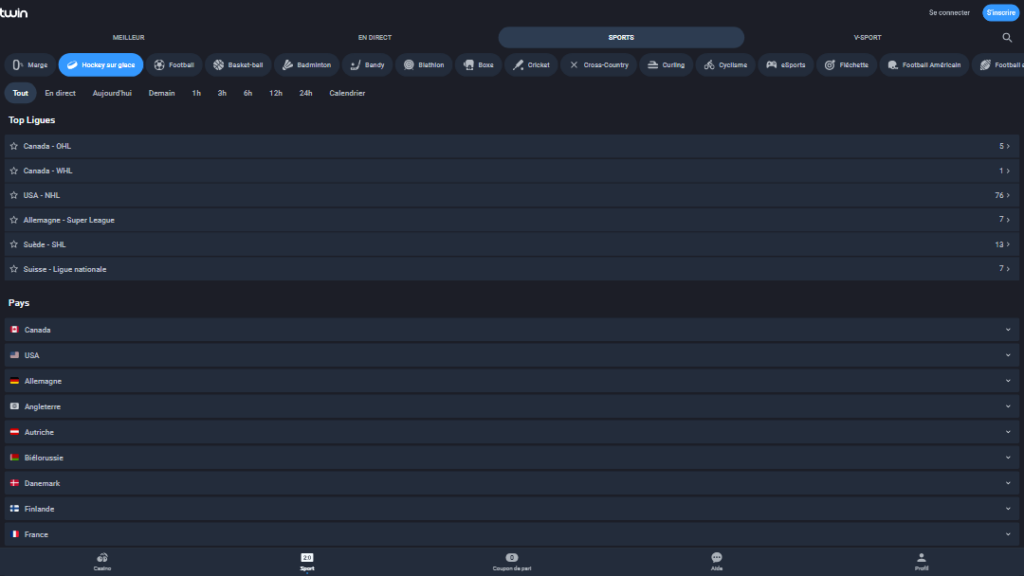Open Suisse - Ligue nationale events
The height and width of the screenshot is (576, 1024).
coord(512,269)
